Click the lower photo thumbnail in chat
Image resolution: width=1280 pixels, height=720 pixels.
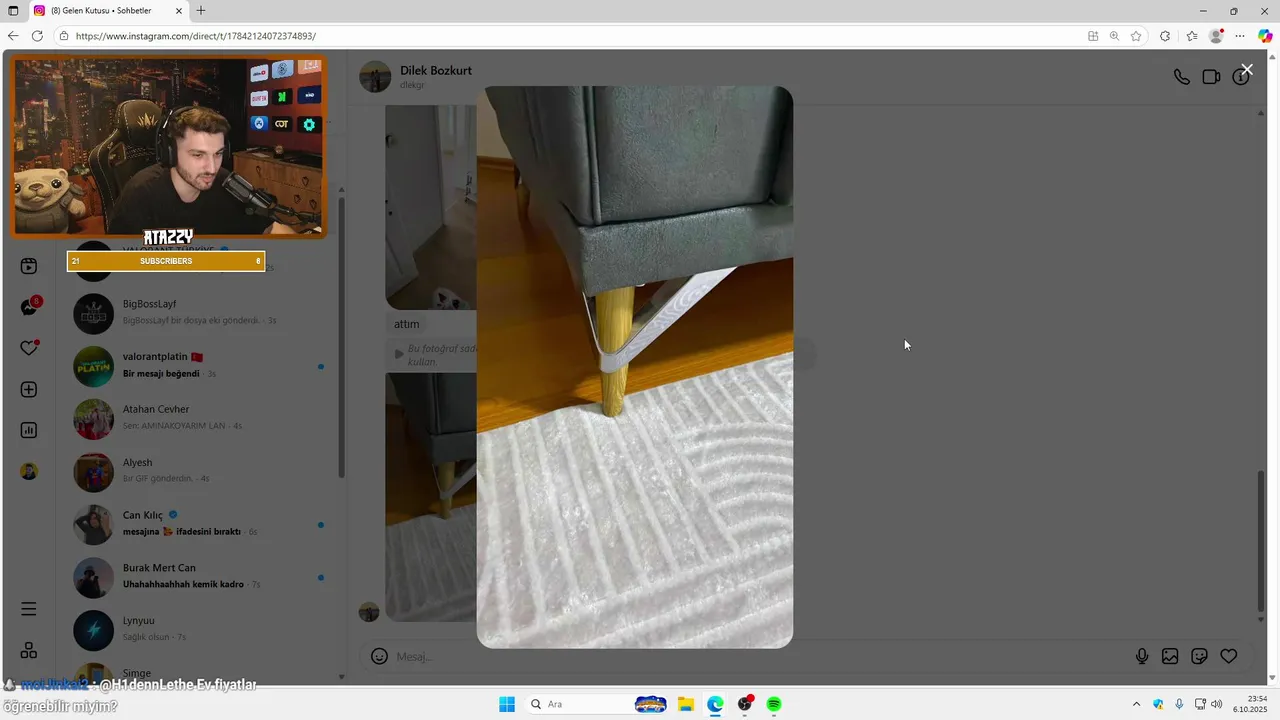coord(430,497)
